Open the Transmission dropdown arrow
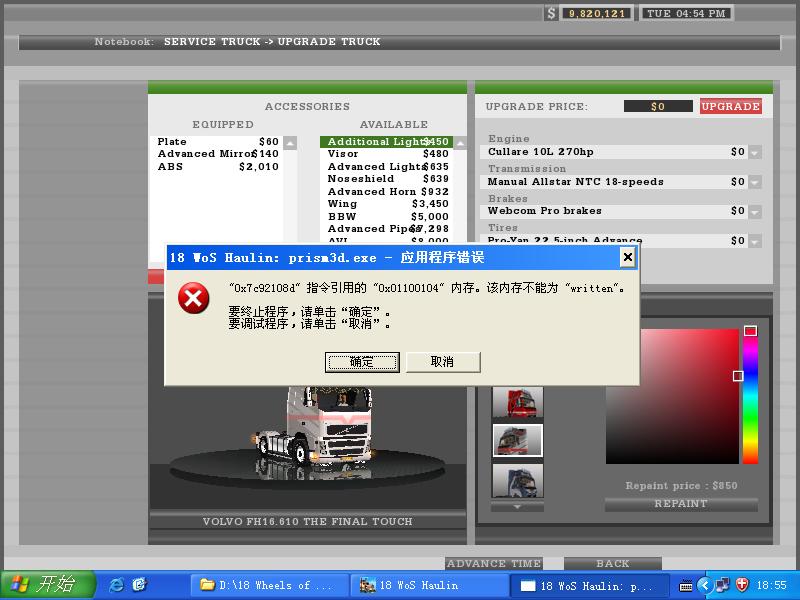Screen dimensions: 800x600 point(754,182)
